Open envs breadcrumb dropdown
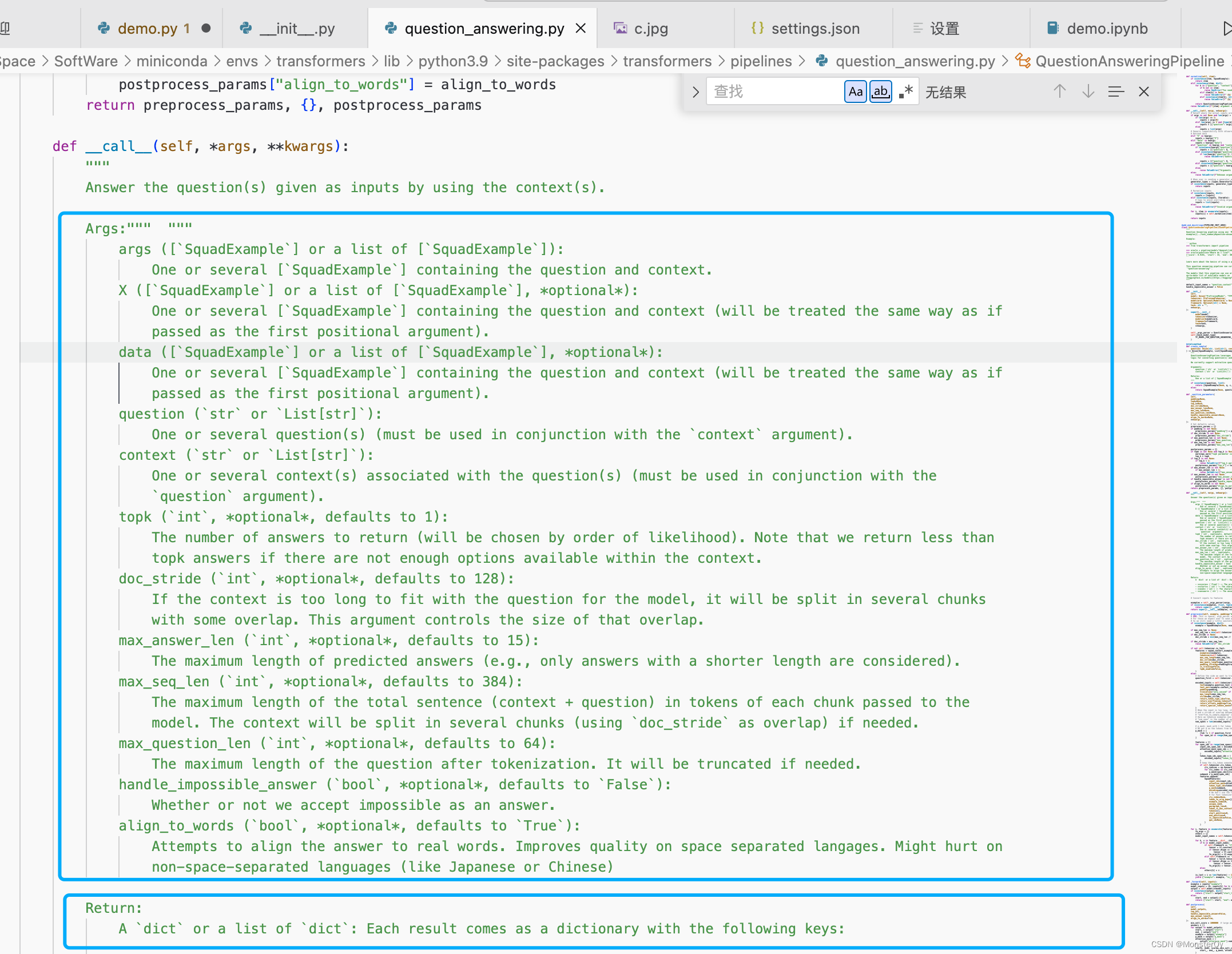Viewport: 1232px width, 954px height. click(x=242, y=61)
